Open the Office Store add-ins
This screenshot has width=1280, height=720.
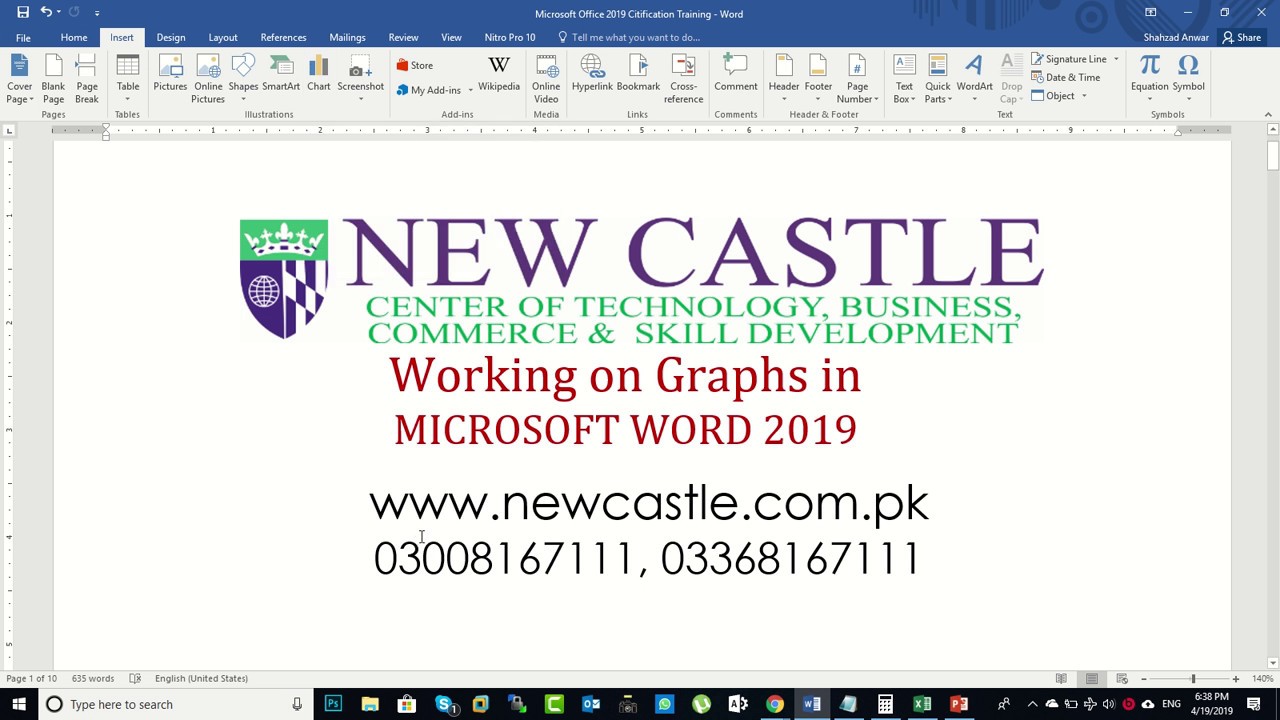[x=414, y=65]
